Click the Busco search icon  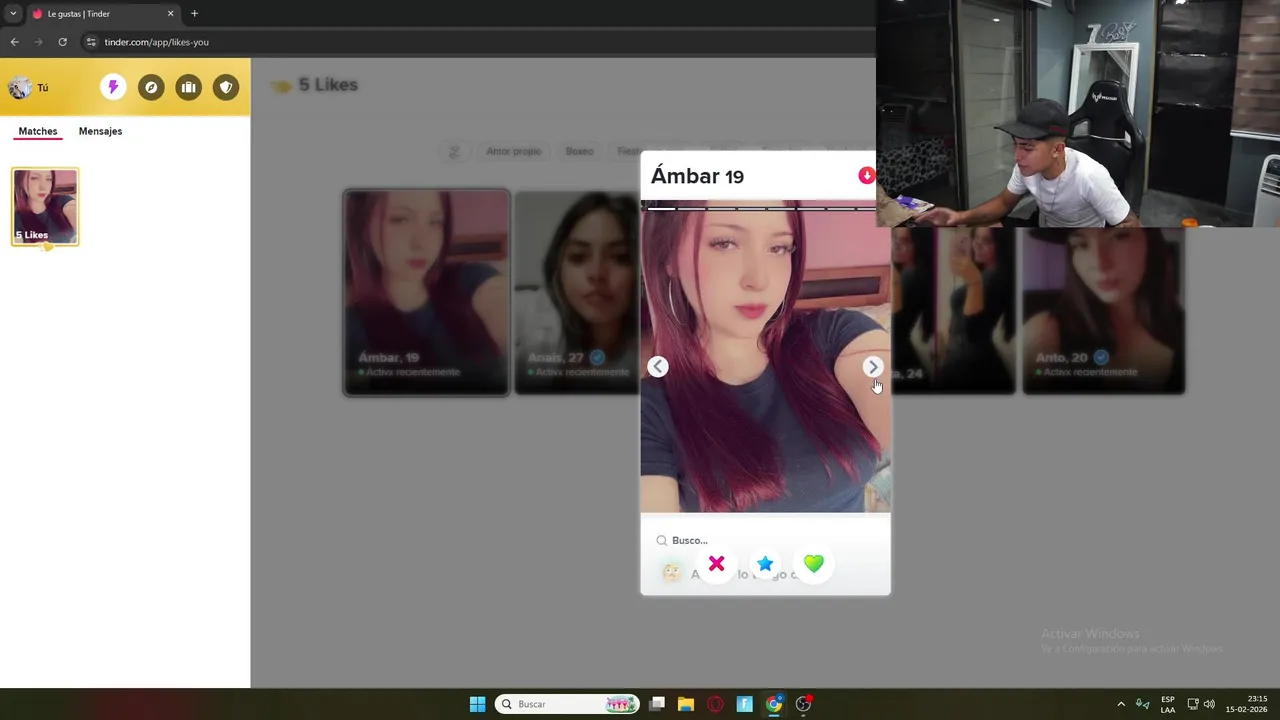click(661, 540)
